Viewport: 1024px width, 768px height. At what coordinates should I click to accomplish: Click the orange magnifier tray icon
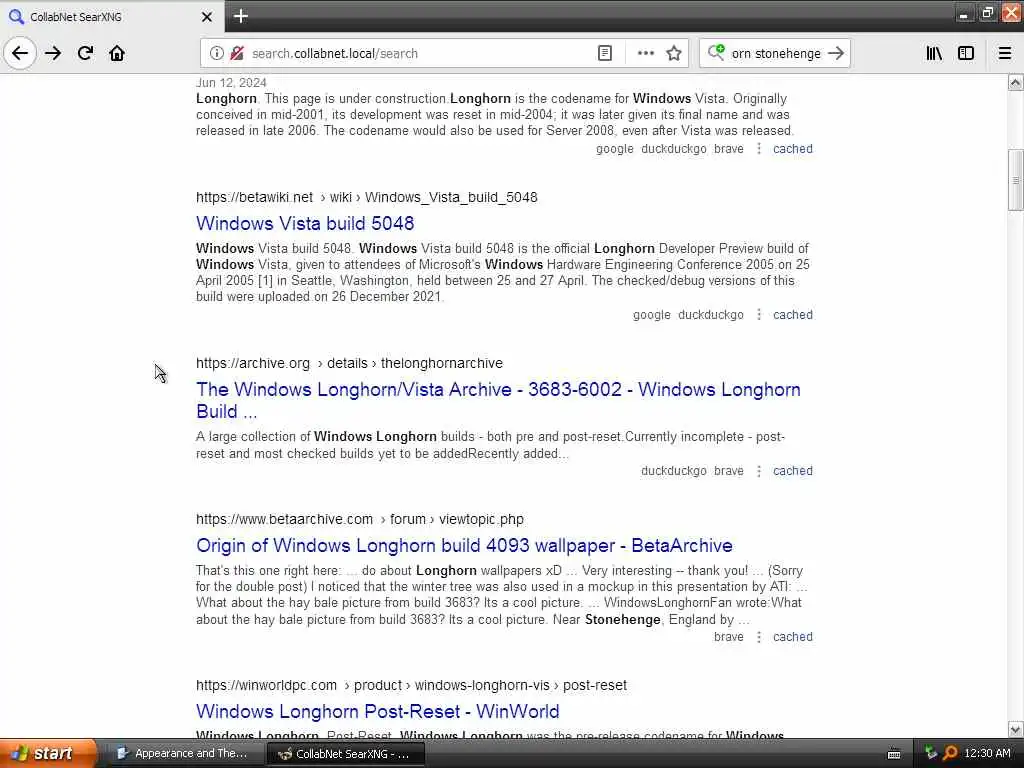[x=950, y=753]
